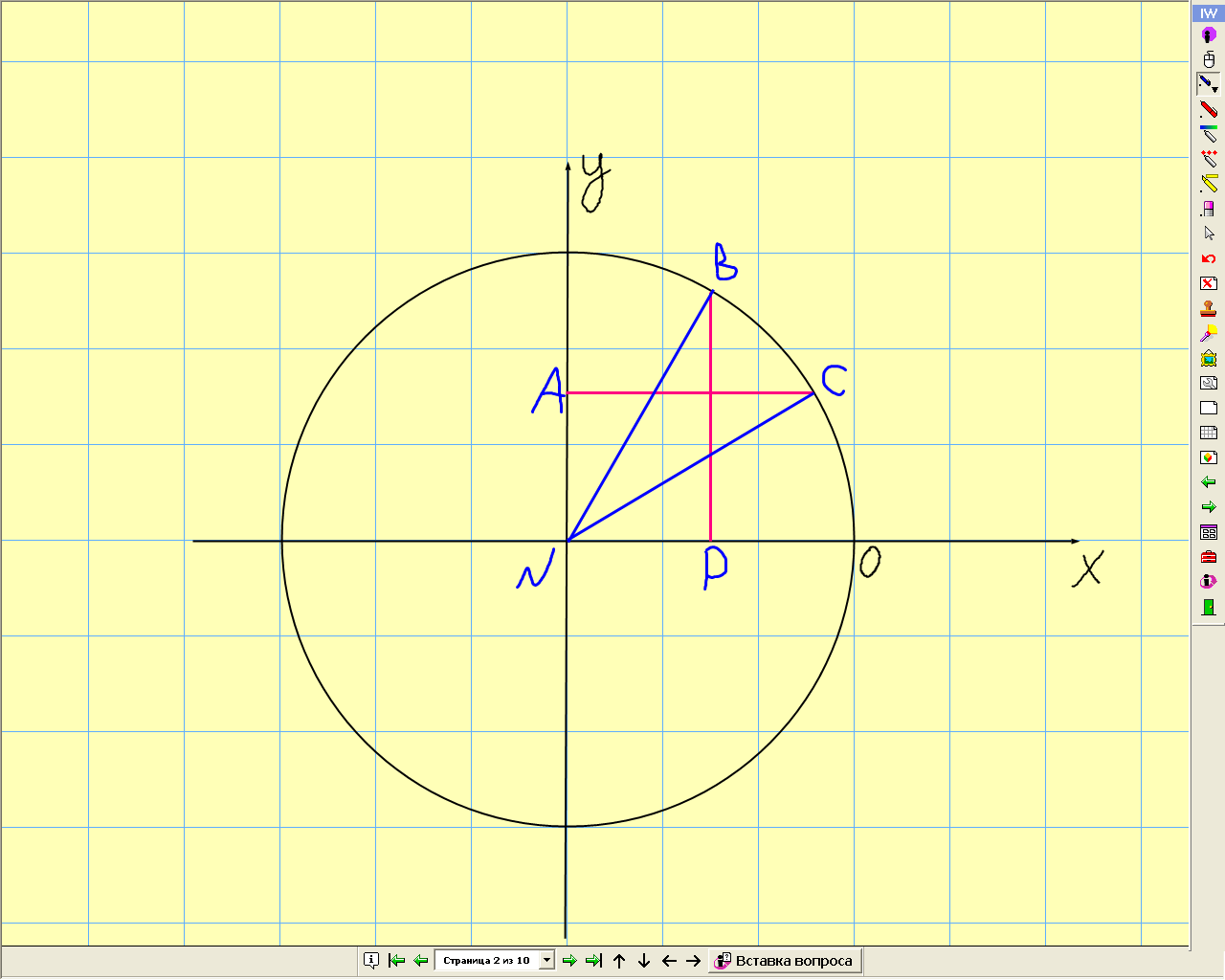The width and height of the screenshot is (1225, 980).
Task: Select the blue pen drawing tool
Action: point(1205,84)
